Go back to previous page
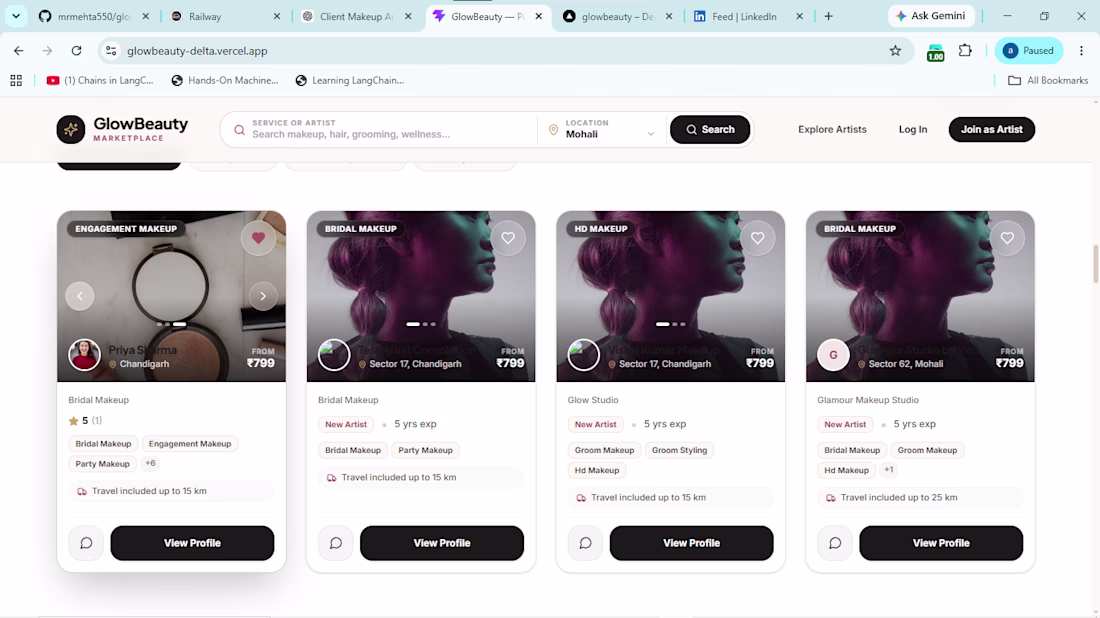The width and height of the screenshot is (1100, 618). coord(18,51)
